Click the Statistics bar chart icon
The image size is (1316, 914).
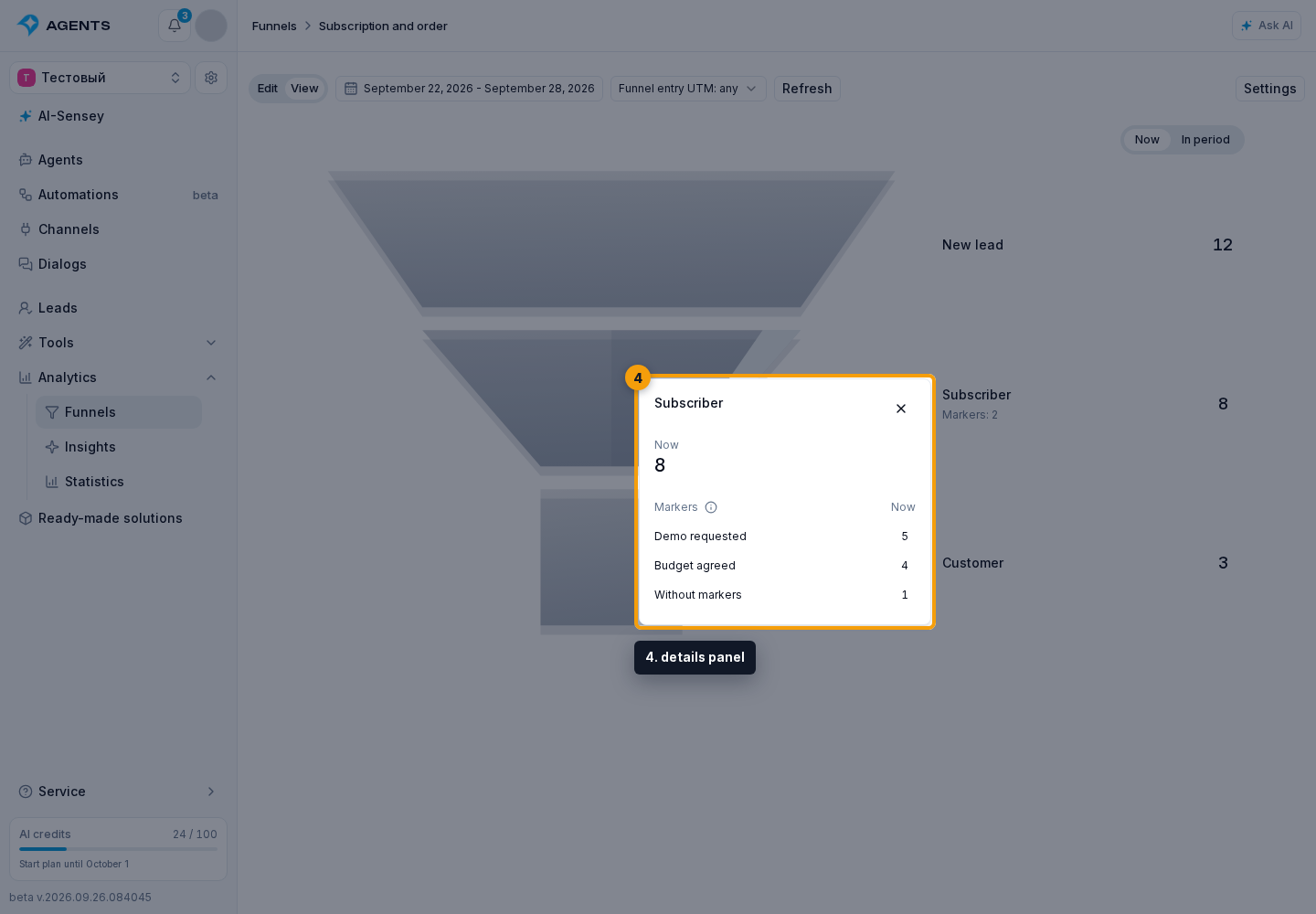tap(52, 482)
